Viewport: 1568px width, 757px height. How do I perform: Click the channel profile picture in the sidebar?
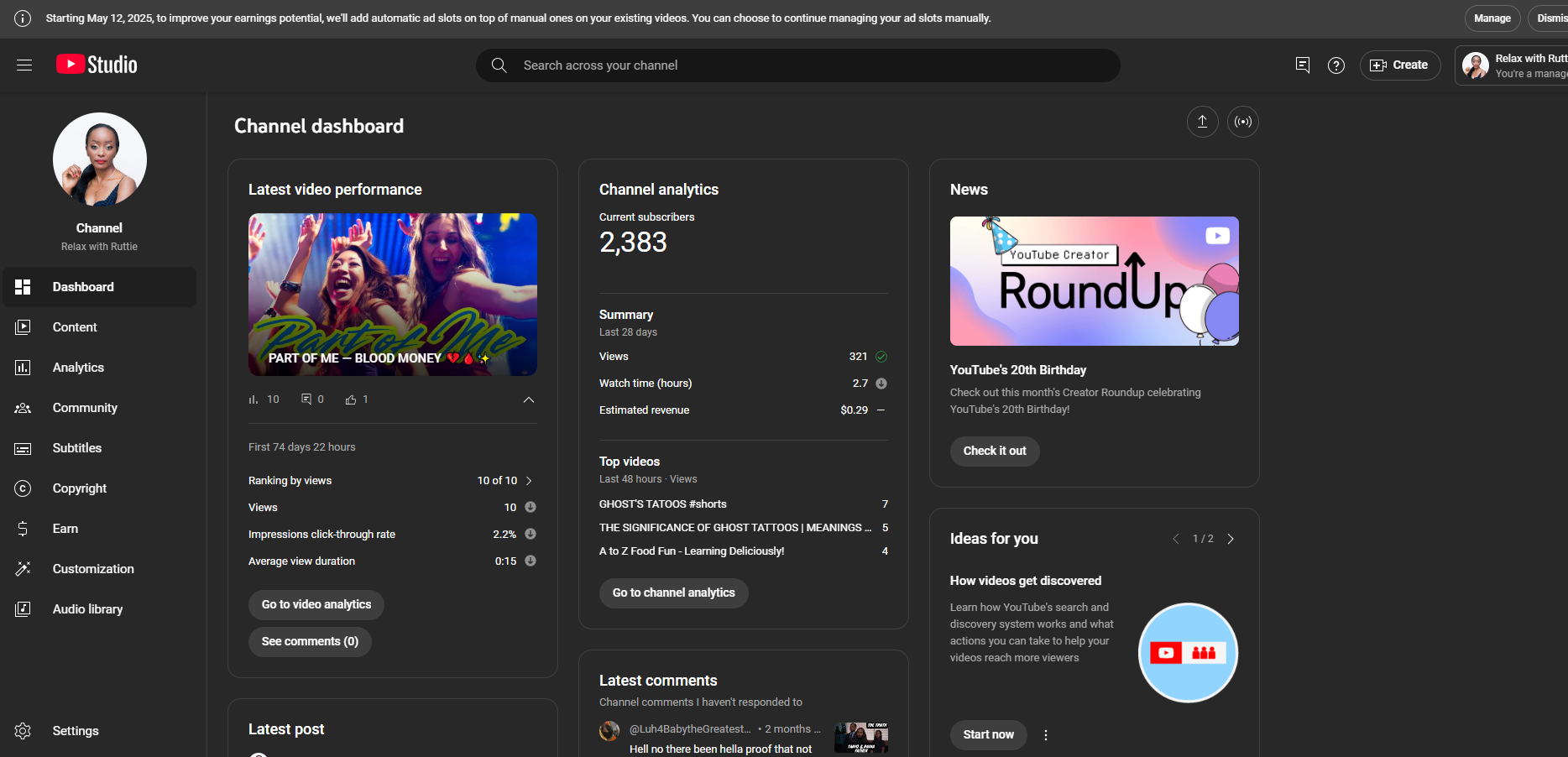tap(100, 159)
